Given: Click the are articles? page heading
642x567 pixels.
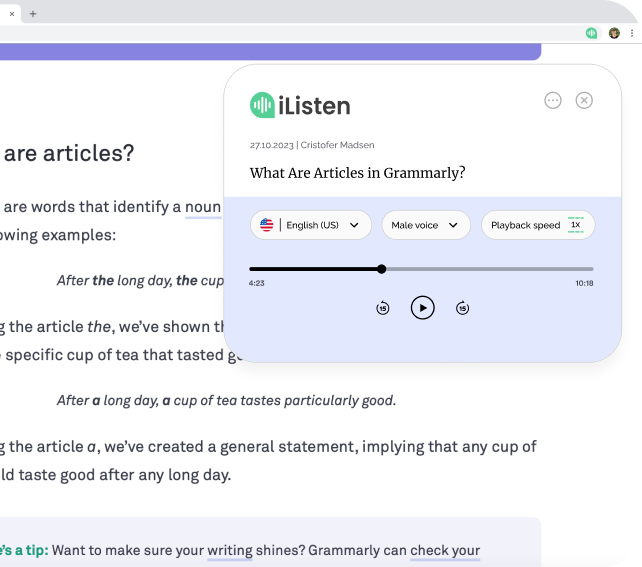Looking at the screenshot, I should [x=69, y=154].
